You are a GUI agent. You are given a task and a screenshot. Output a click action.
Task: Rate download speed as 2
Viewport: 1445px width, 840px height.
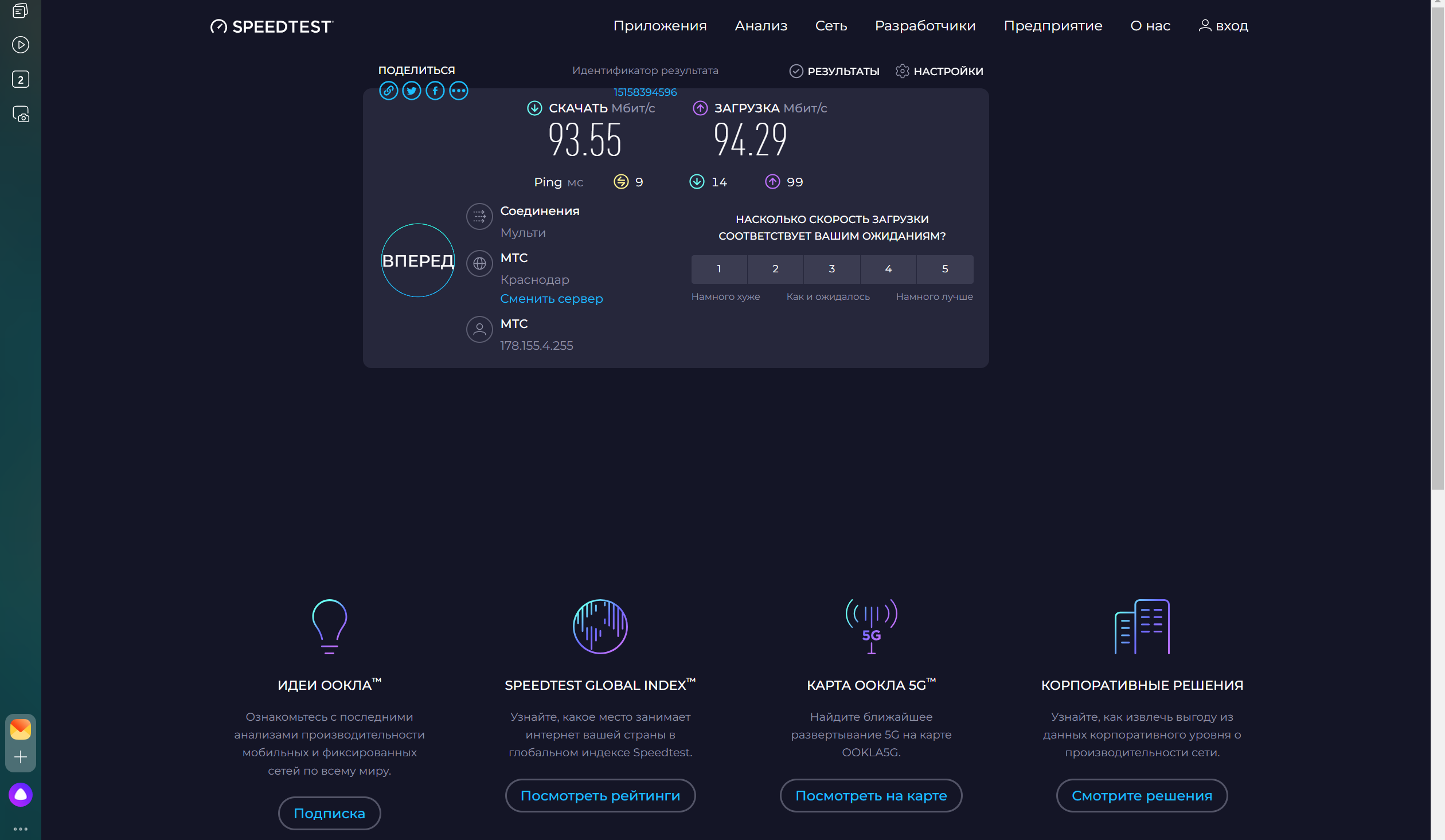tap(775, 269)
